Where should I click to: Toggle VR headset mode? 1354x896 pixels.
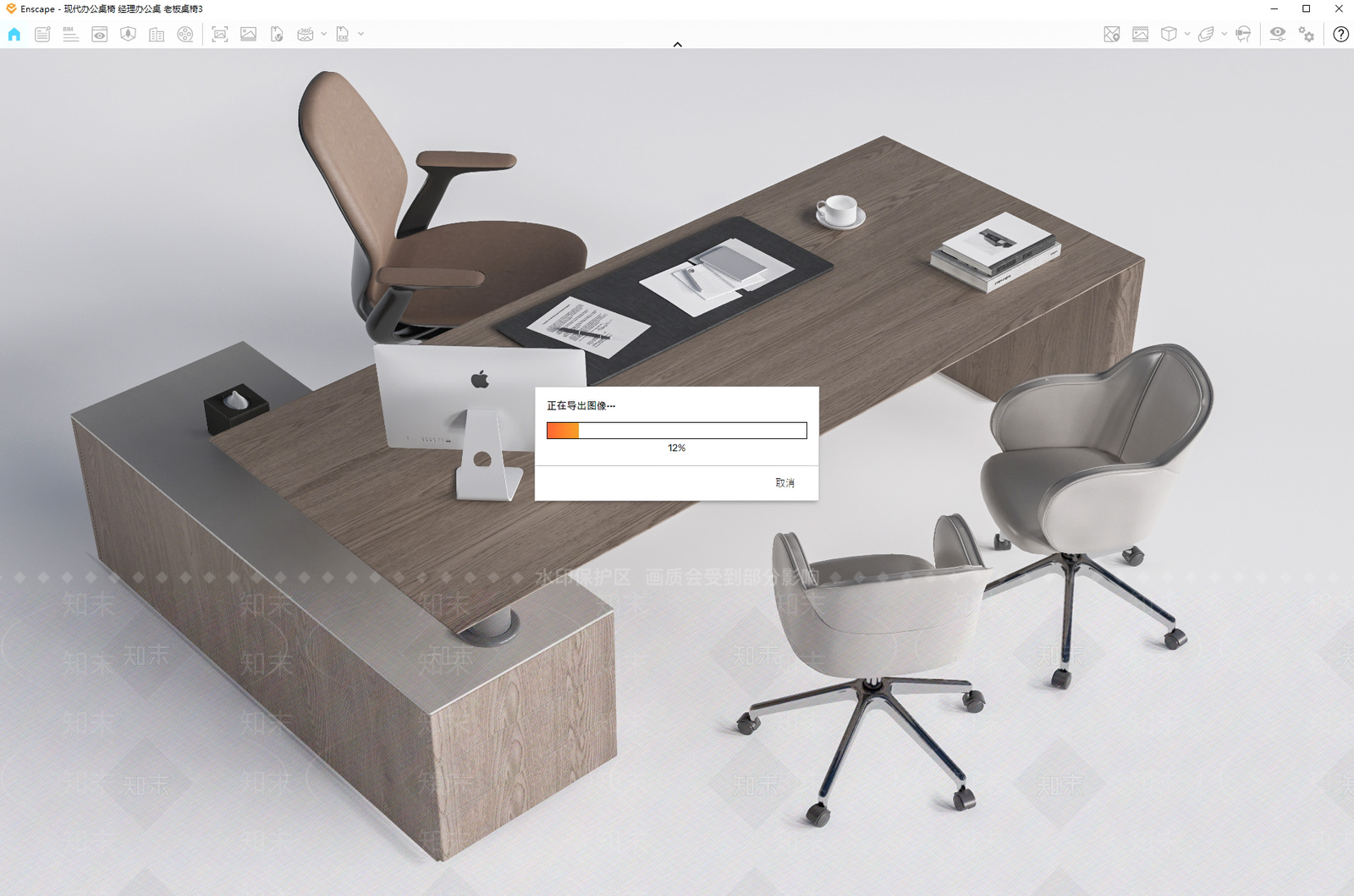[x=1243, y=34]
